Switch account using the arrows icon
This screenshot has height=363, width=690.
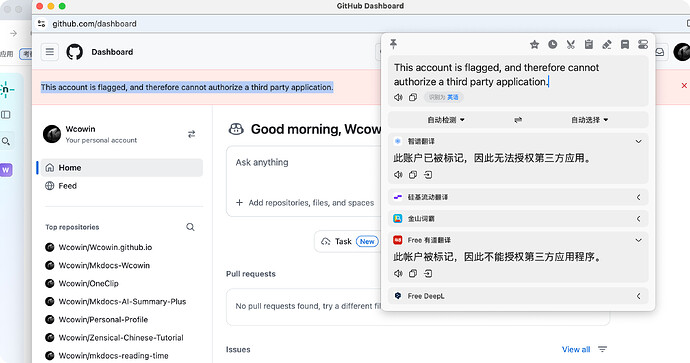pyautogui.click(x=191, y=134)
